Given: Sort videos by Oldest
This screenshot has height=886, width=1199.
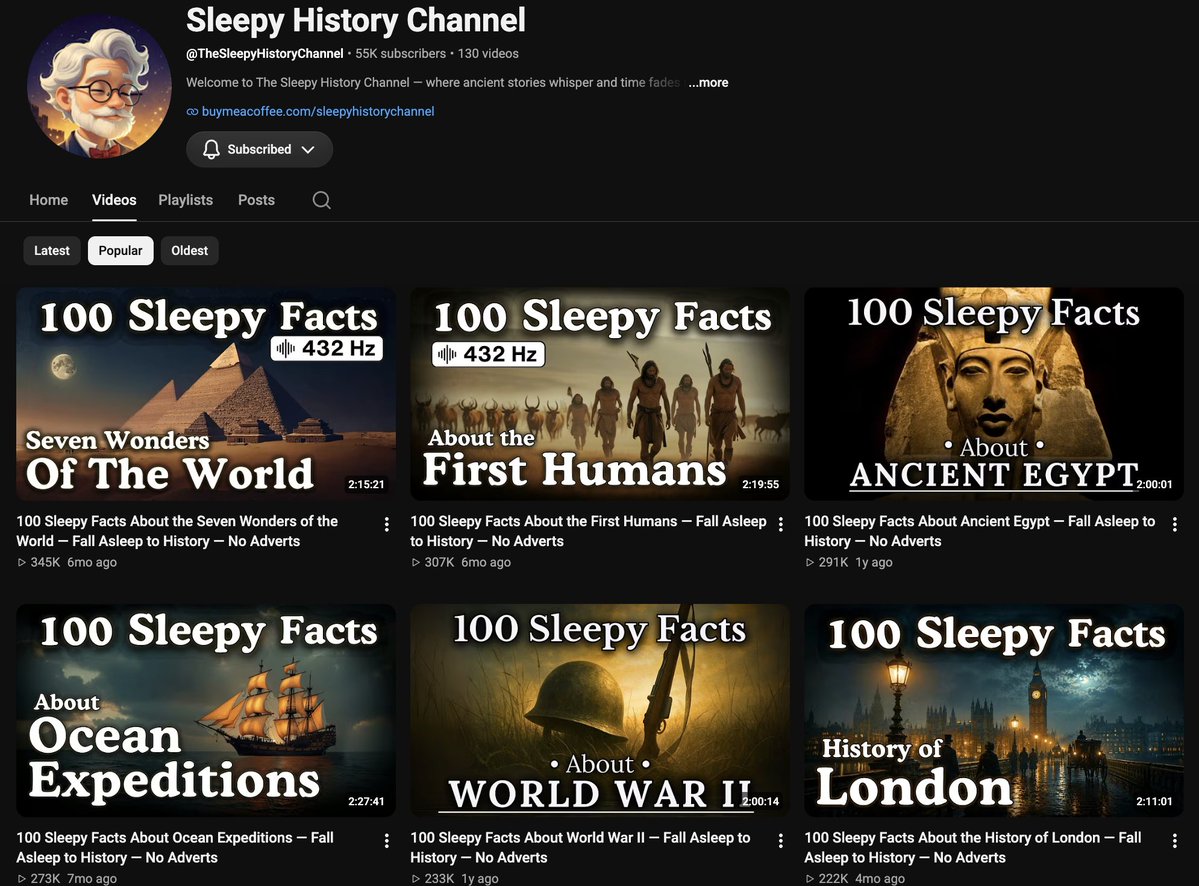Looking at the screenshot, I should (x=190, y=251).
